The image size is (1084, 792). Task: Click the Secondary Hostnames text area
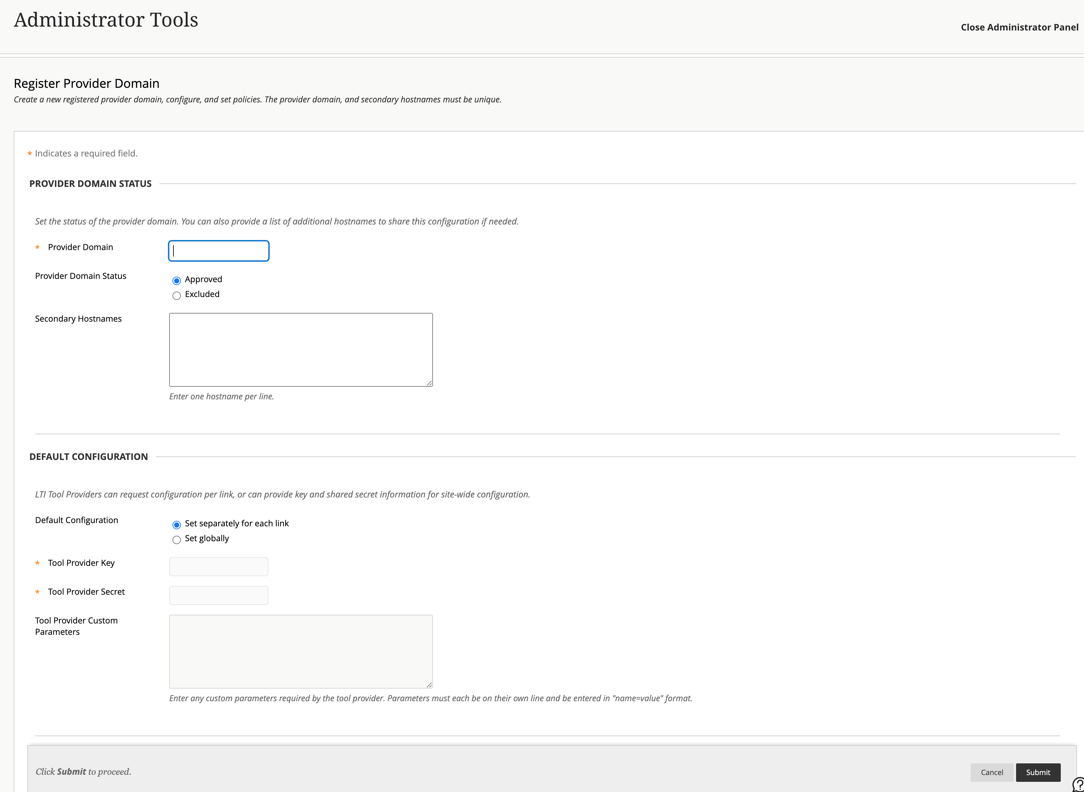coord(301,350)
